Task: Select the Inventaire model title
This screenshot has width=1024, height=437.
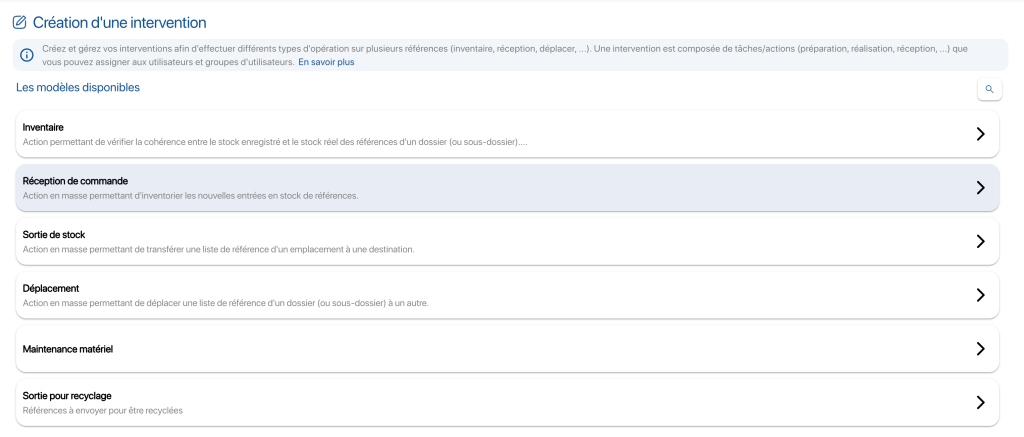Action: pos(43,127)
